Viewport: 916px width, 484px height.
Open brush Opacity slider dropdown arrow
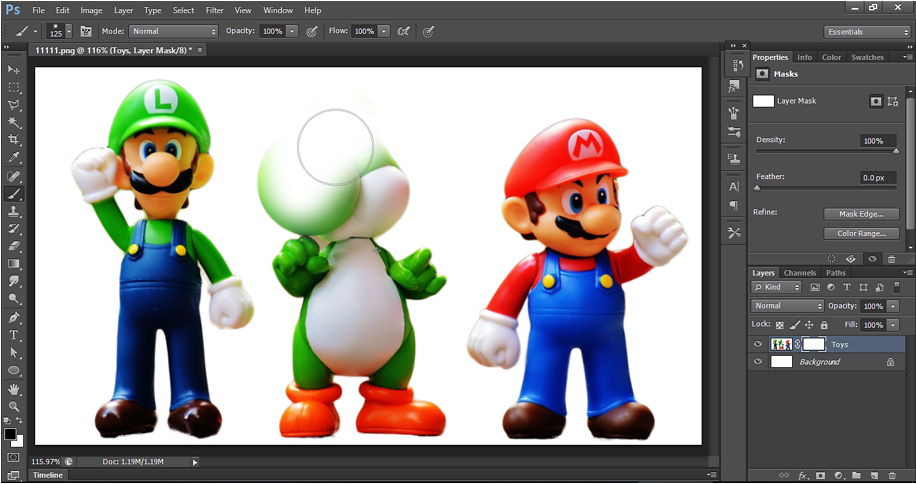[292, 32]
